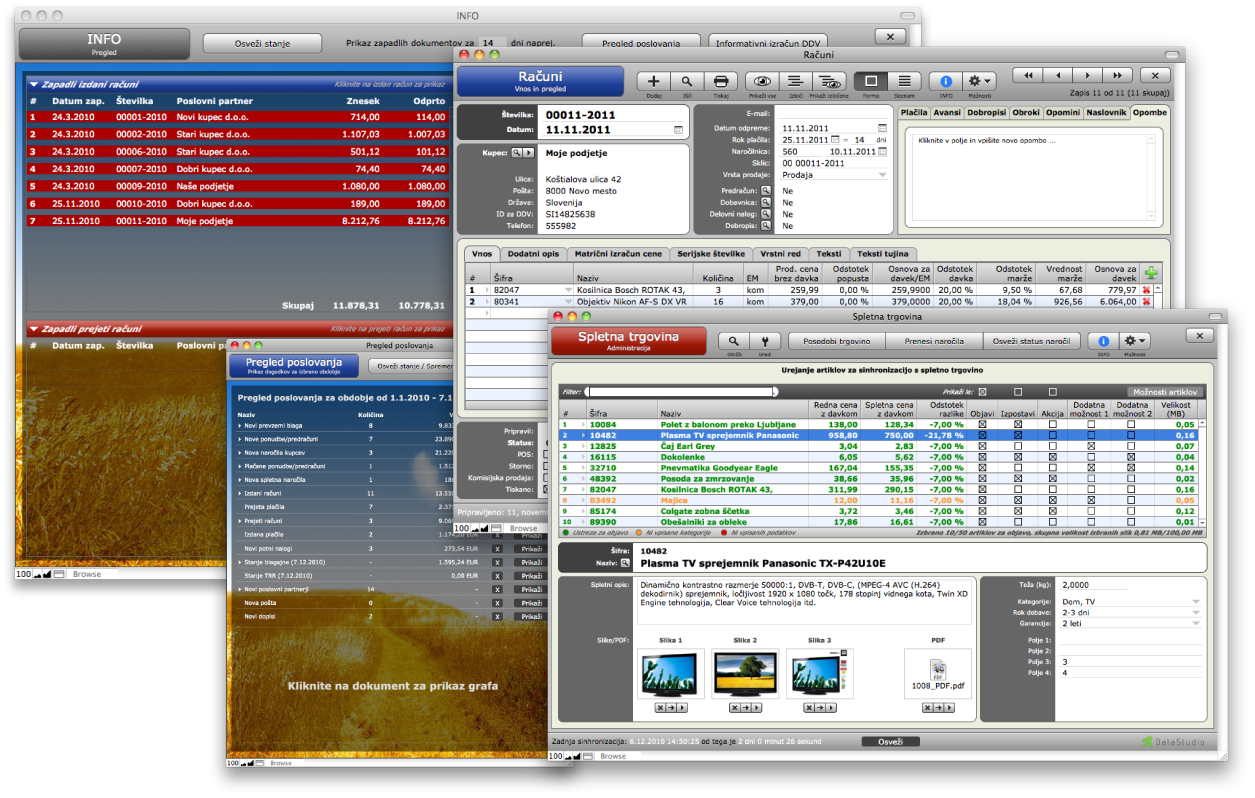Toggle Izpostavi checkbox for Plasma TV sprejemnik
Viewport: 1255px width, 798px height.
coord(1018,435)
